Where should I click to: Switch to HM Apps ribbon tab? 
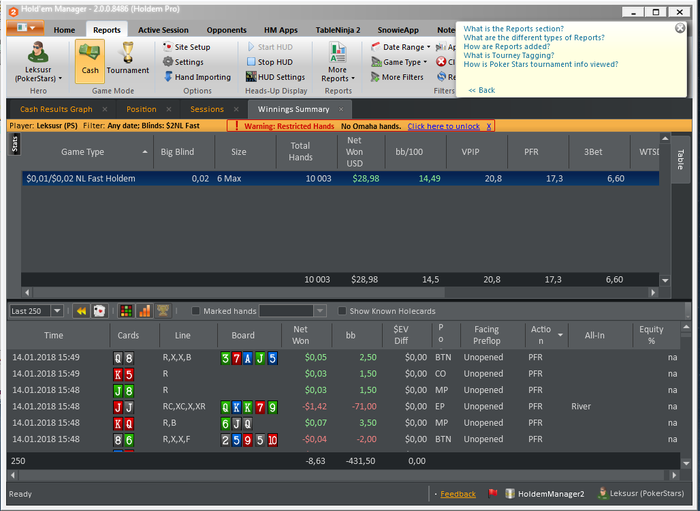pos(280,30)
